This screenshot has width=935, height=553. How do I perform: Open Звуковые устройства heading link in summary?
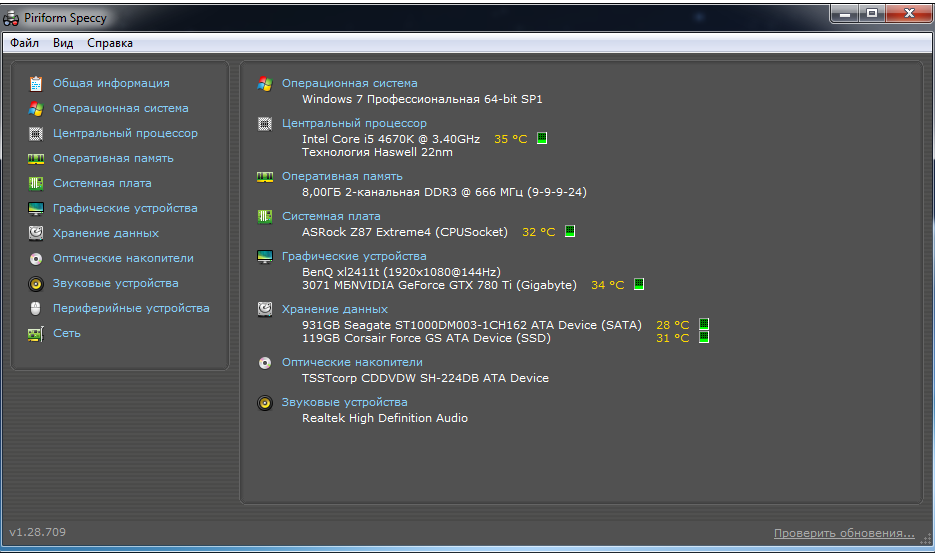point(345,403)
